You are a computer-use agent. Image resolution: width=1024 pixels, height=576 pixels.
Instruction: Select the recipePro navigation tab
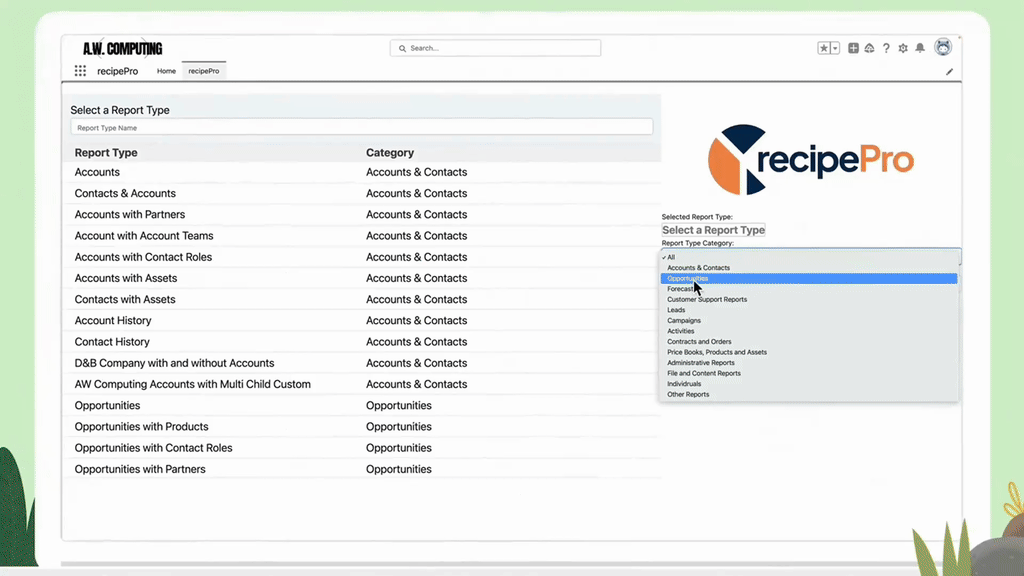click(x=204, y=71)
